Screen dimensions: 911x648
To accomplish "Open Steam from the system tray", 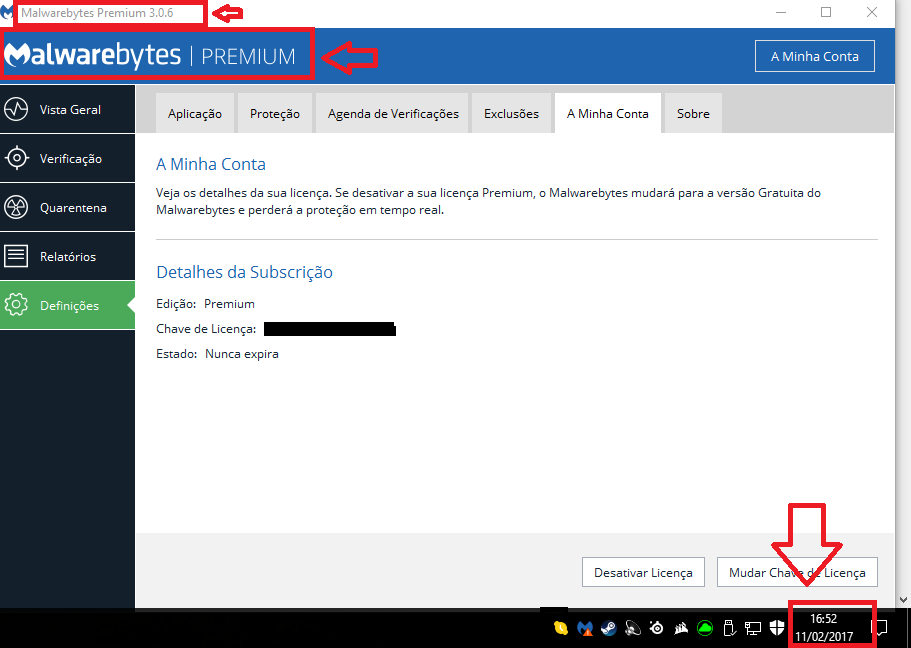I will pyautogui.click(x=609, y=628).
